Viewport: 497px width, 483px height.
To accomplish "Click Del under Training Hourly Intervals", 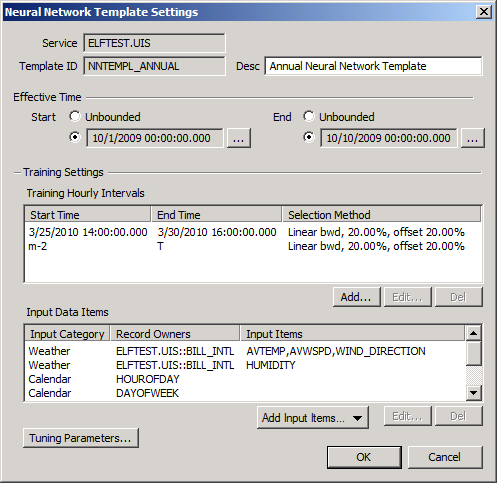I will 459,297.
